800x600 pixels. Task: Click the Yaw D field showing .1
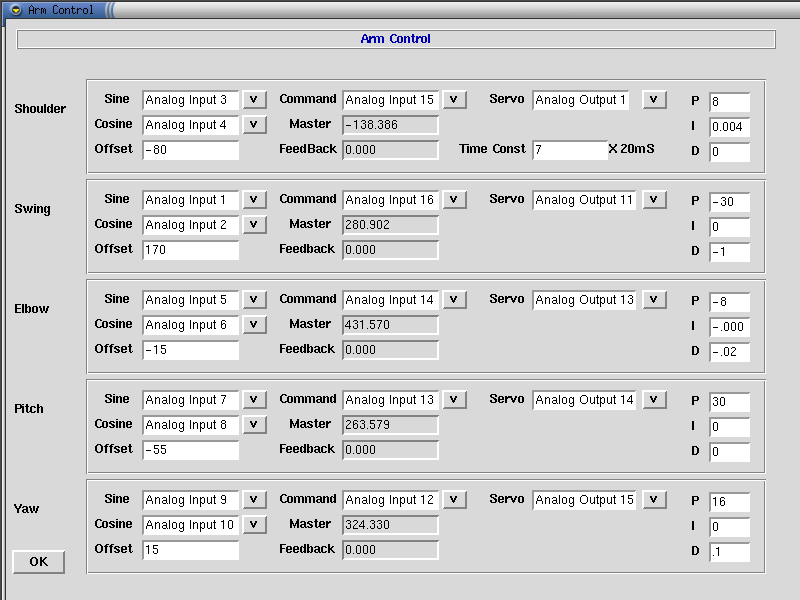[x=730, y=552]
